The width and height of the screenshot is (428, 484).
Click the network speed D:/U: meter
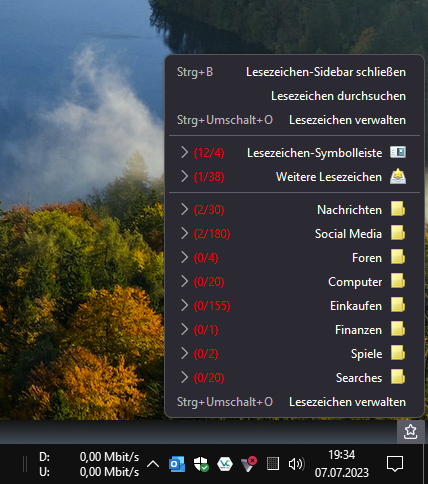[x=89, y=464]
